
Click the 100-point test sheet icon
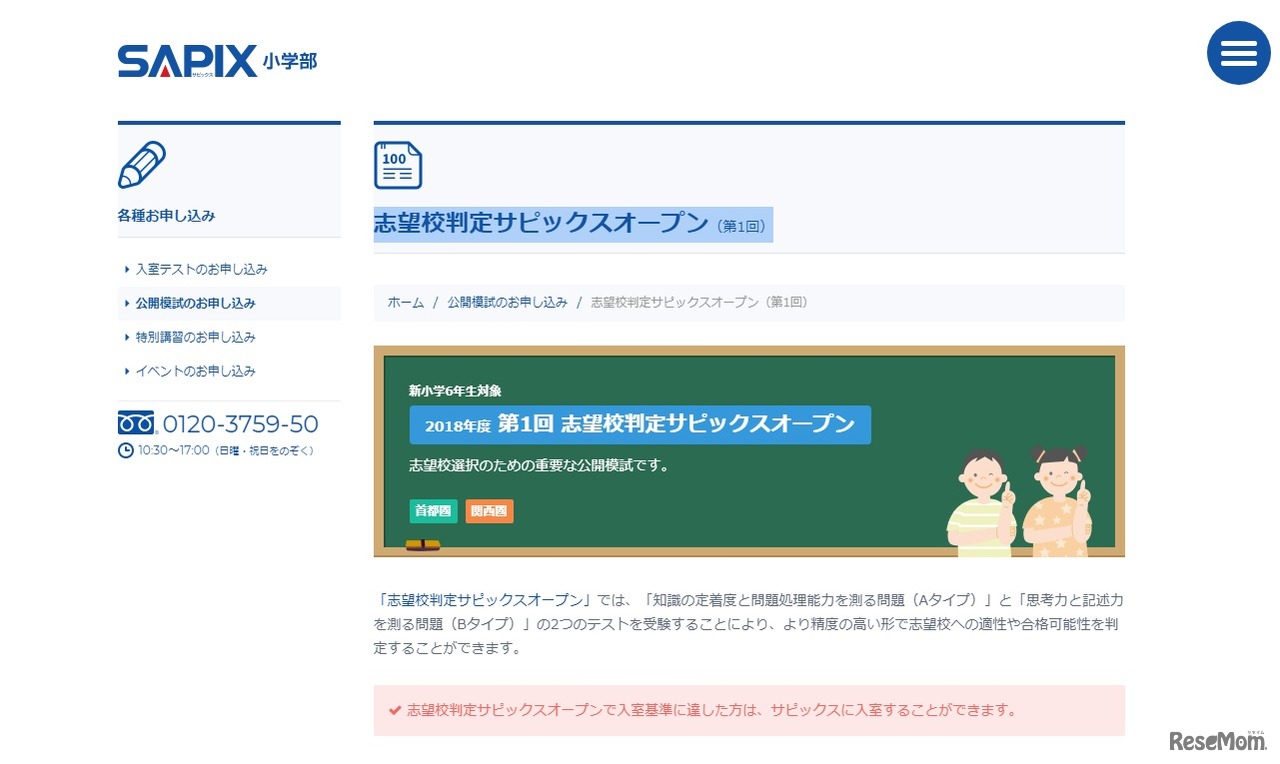(398, 165)
